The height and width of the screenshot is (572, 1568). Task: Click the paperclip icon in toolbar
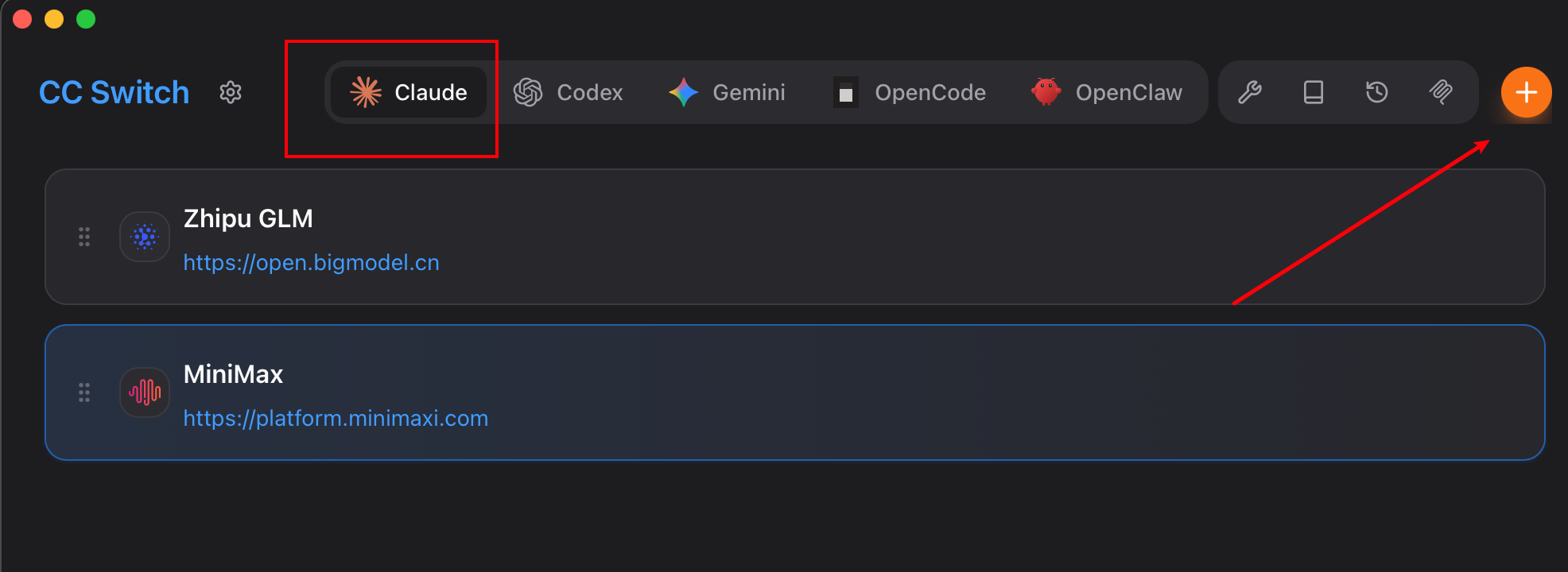click(x=1441, y=92)
